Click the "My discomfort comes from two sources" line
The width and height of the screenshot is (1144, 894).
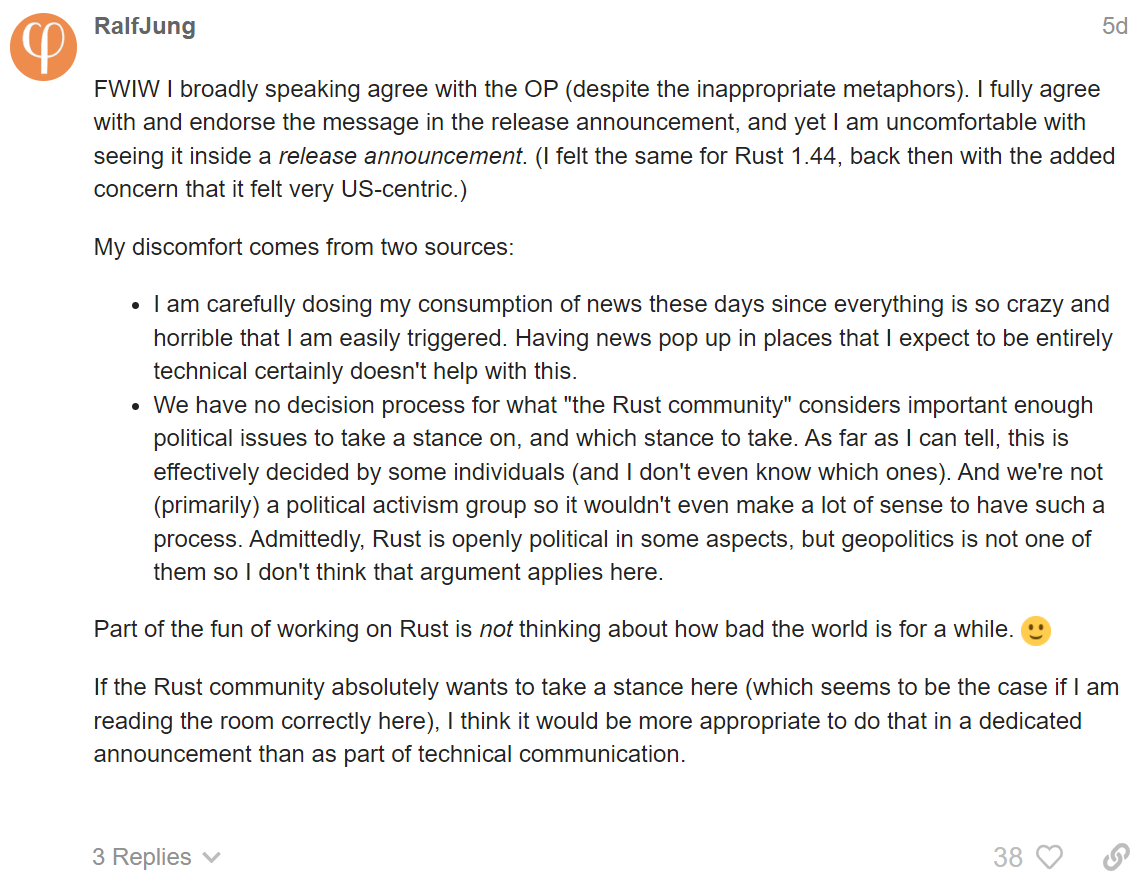tap(304, 246)
